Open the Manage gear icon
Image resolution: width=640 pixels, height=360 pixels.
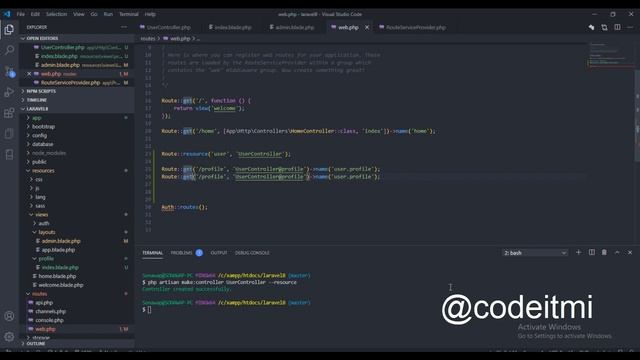point(9,337)
